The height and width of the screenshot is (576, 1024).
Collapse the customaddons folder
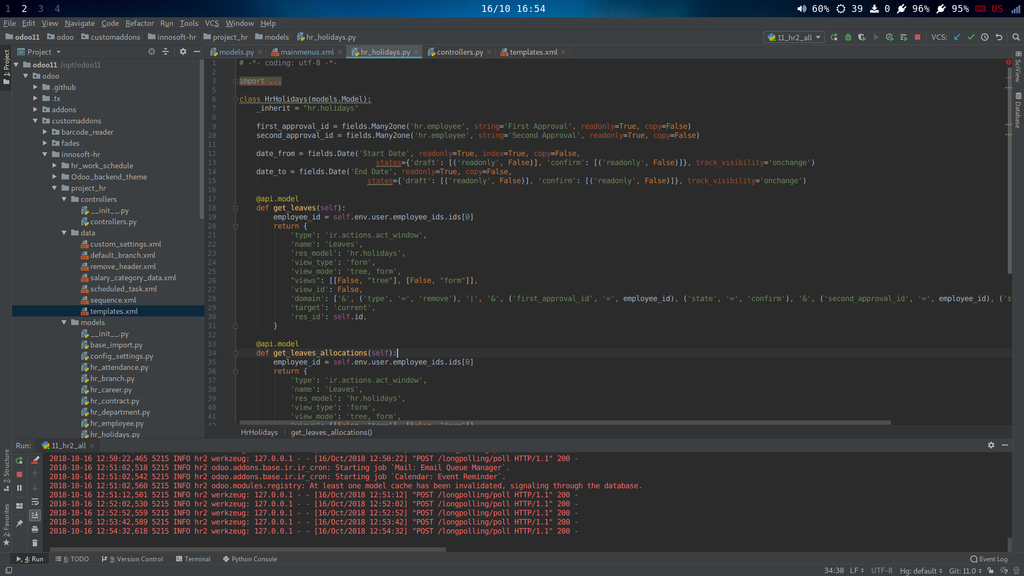pos(35,121)
